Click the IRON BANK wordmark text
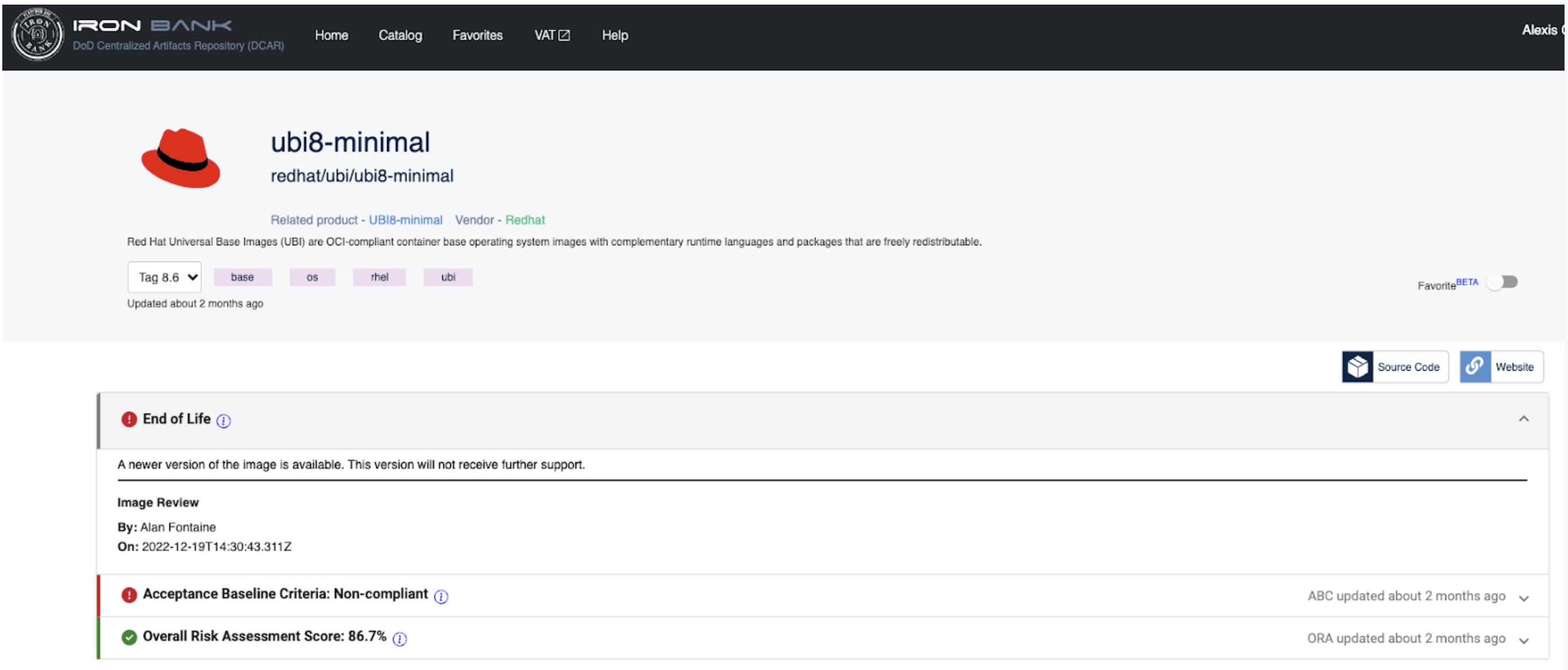 pyautogui.click(x=152, y=25)
